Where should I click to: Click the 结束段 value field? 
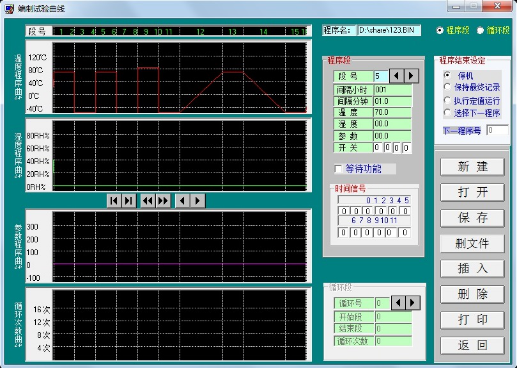coord(393,329)
